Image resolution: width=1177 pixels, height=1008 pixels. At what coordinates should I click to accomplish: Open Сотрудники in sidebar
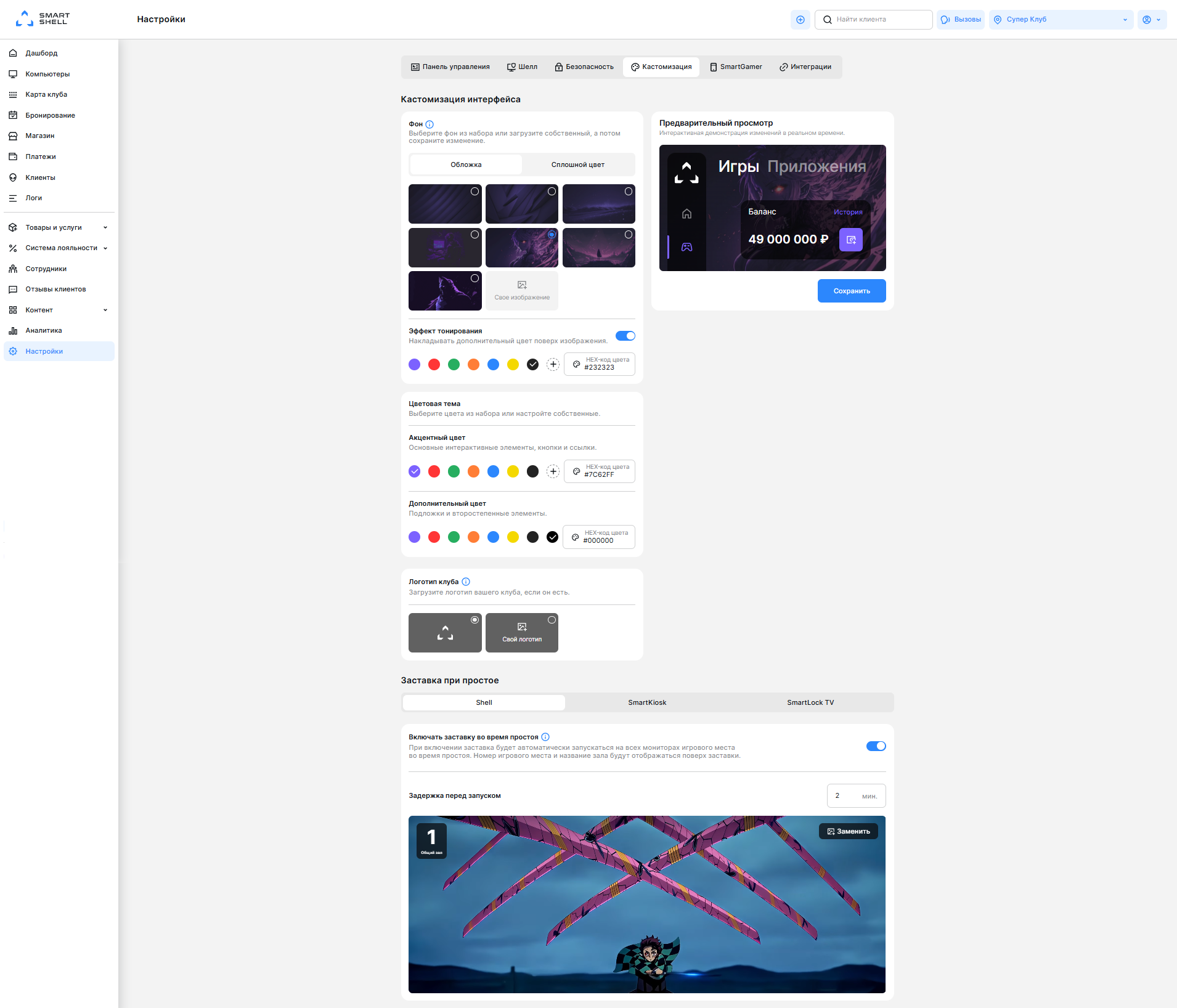tap(59, 269)
